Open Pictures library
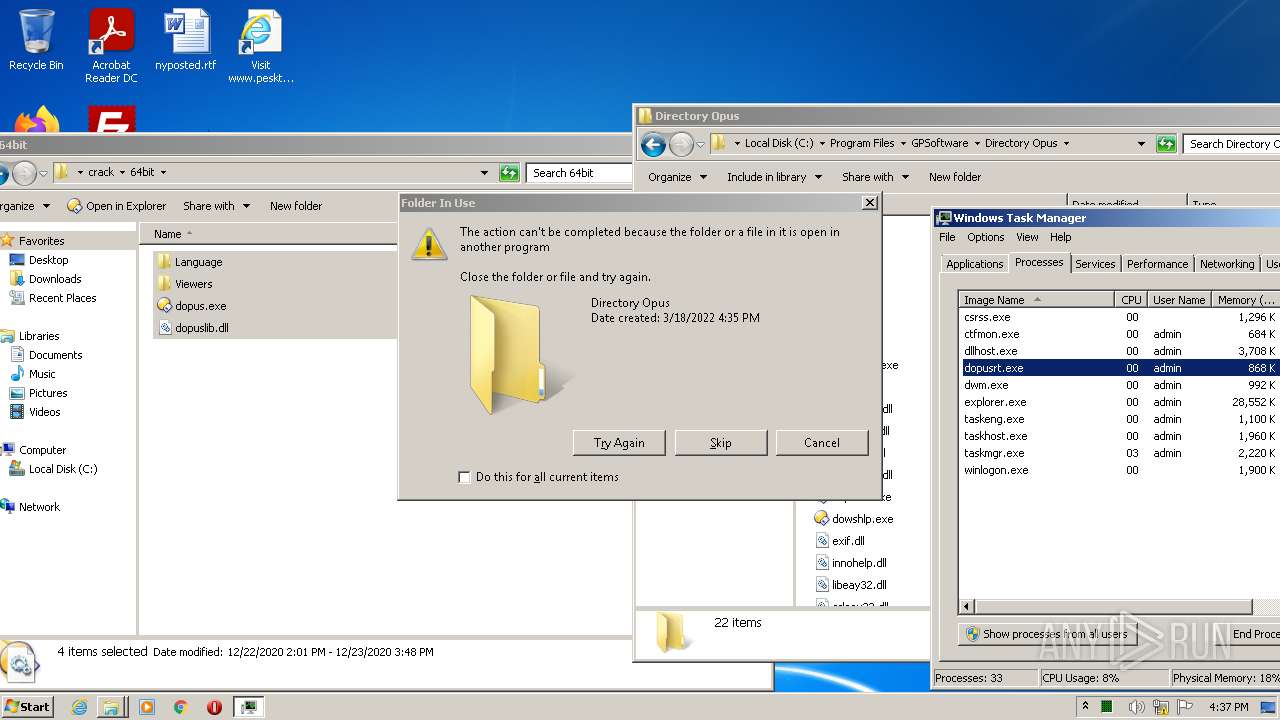The image size is (1280, 720). (x=48, y=393)
